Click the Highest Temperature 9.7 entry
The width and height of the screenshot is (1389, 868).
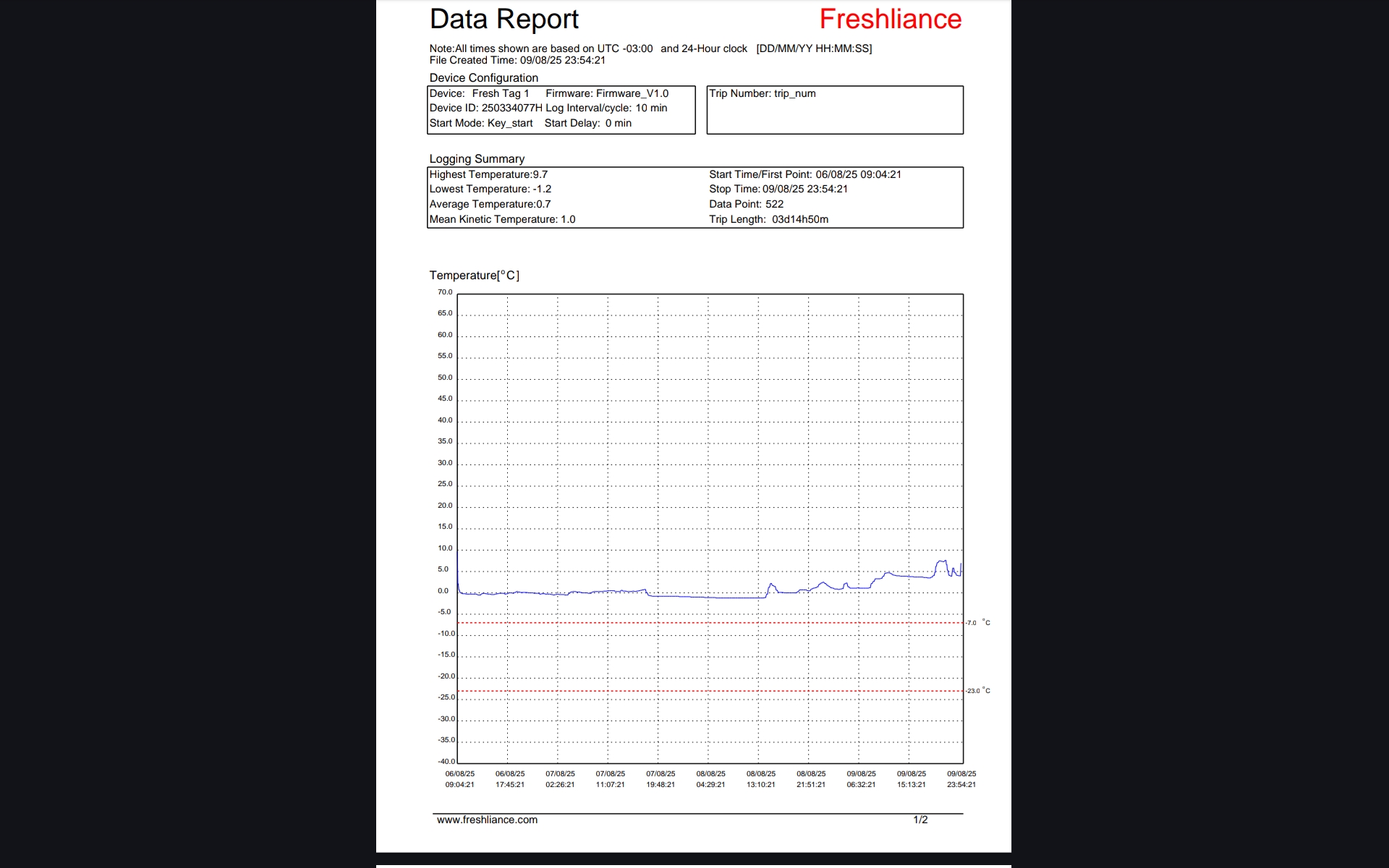tap(488, 174)
